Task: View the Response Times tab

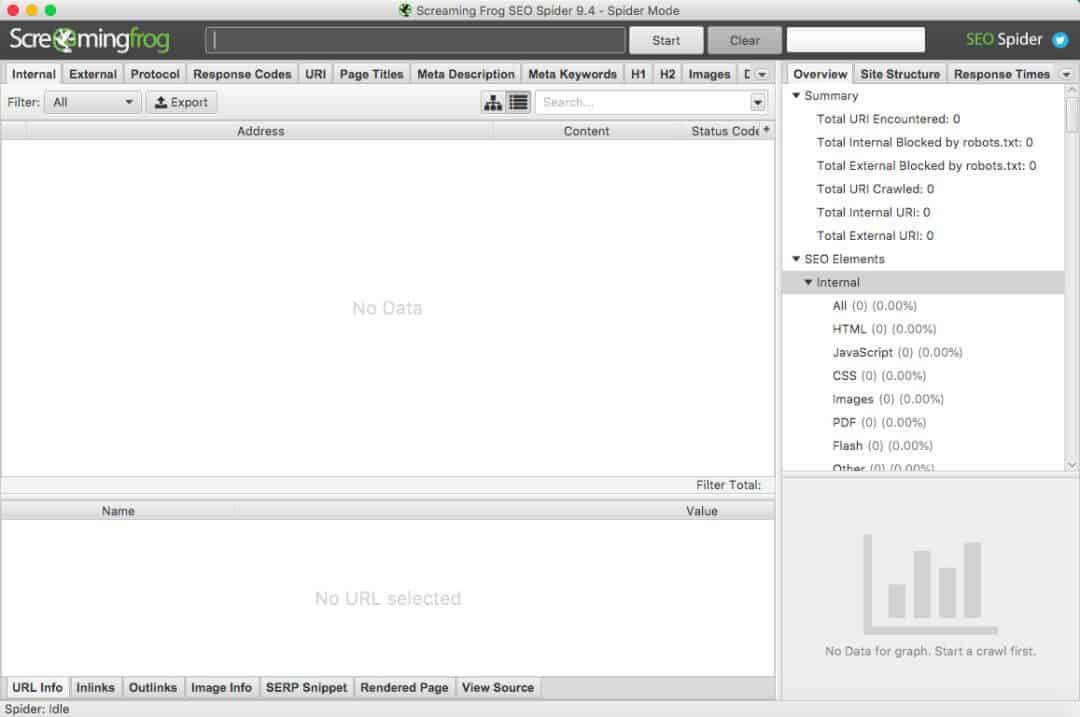Action: pos(1001,74)
